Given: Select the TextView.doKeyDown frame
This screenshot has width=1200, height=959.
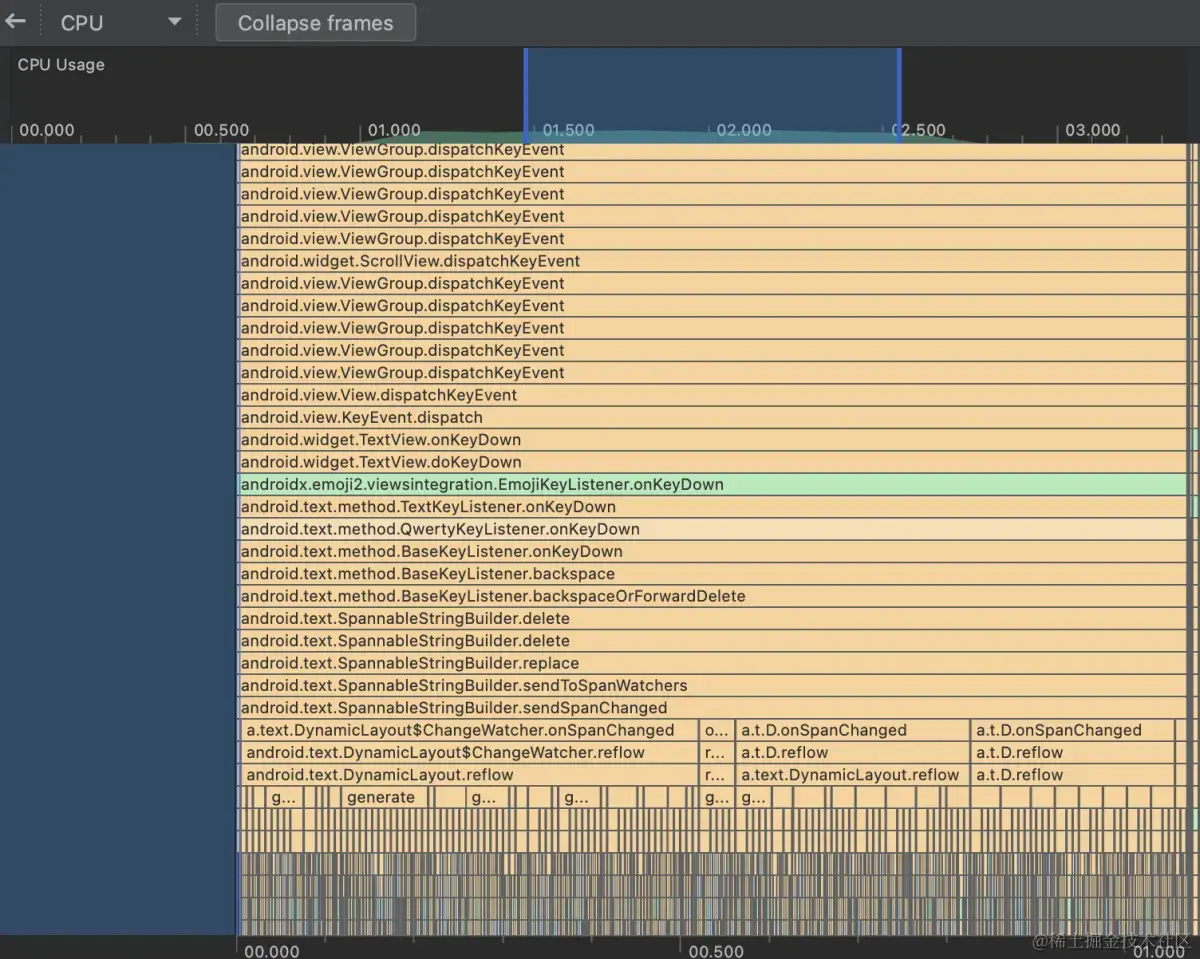Looking at the screenshot, I should (712, 462).
